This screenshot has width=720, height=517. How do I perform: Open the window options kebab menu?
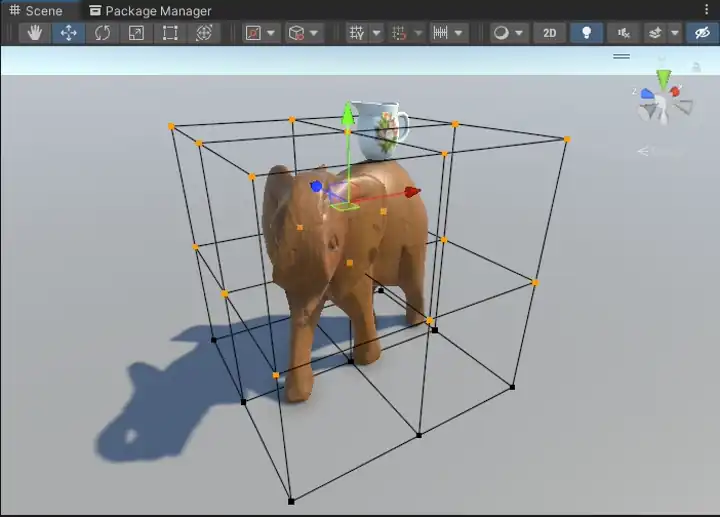pos(708,10)
